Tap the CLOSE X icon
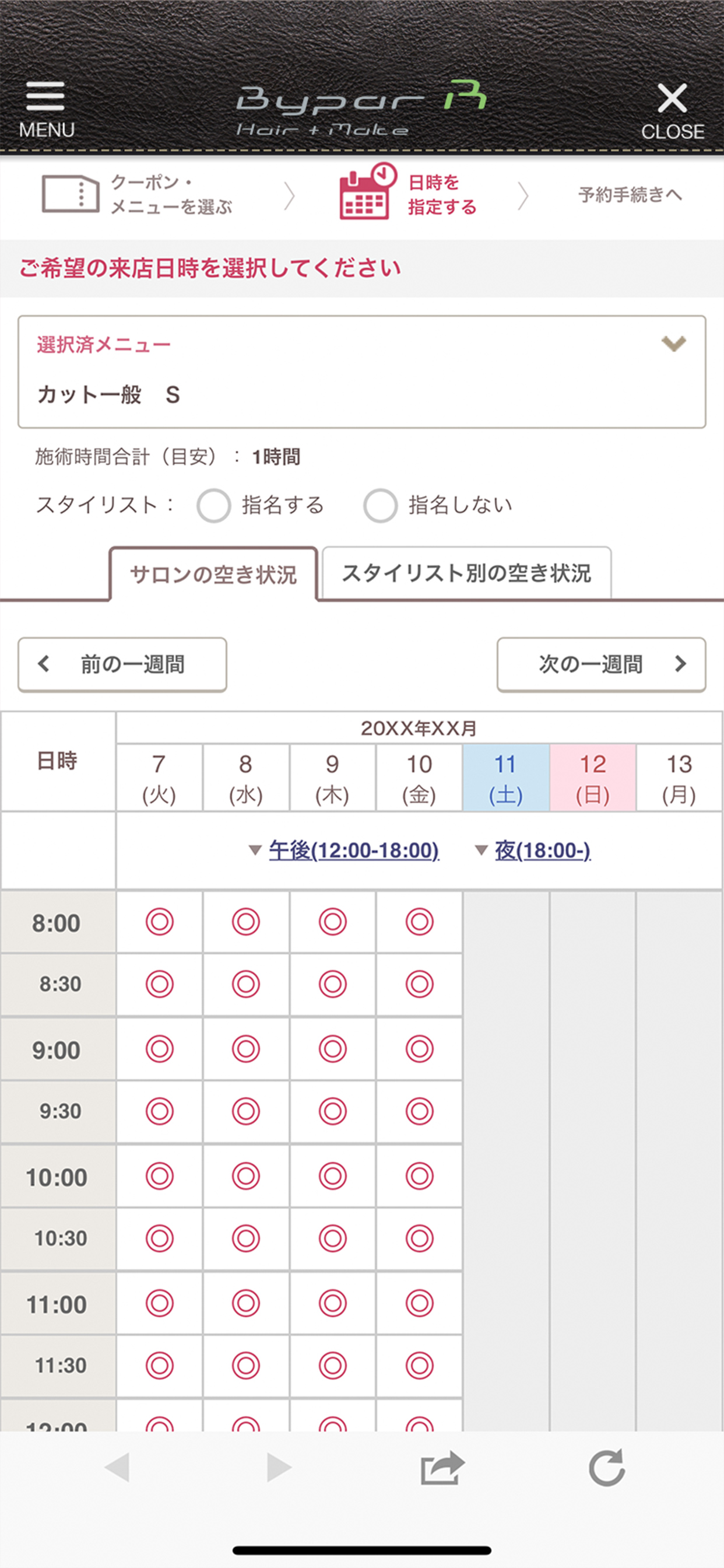 672,99
